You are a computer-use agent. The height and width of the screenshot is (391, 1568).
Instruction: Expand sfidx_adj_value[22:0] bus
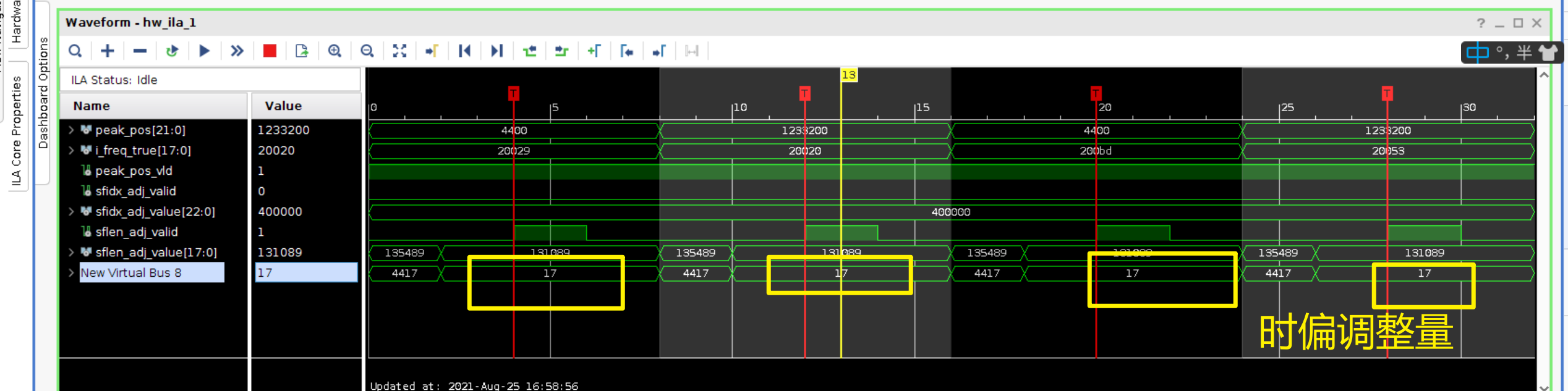click(x=71, y=211)
